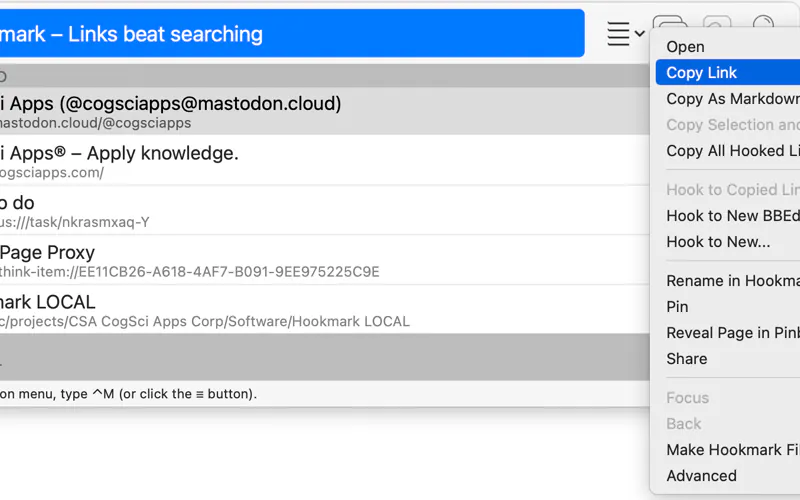
Task: Select the @cogsciapps@mastodon.cloud hooked link row
Action: click(324, 111)
